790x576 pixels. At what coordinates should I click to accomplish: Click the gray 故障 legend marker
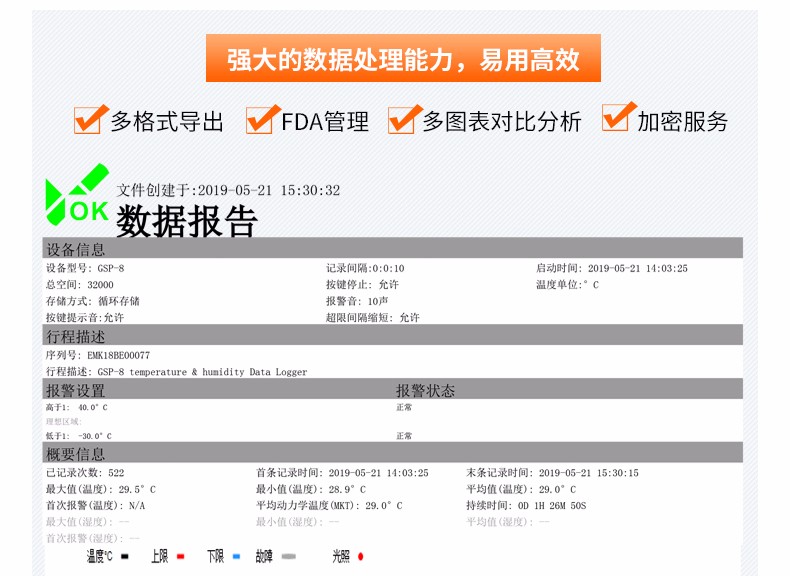click(292, 556)
